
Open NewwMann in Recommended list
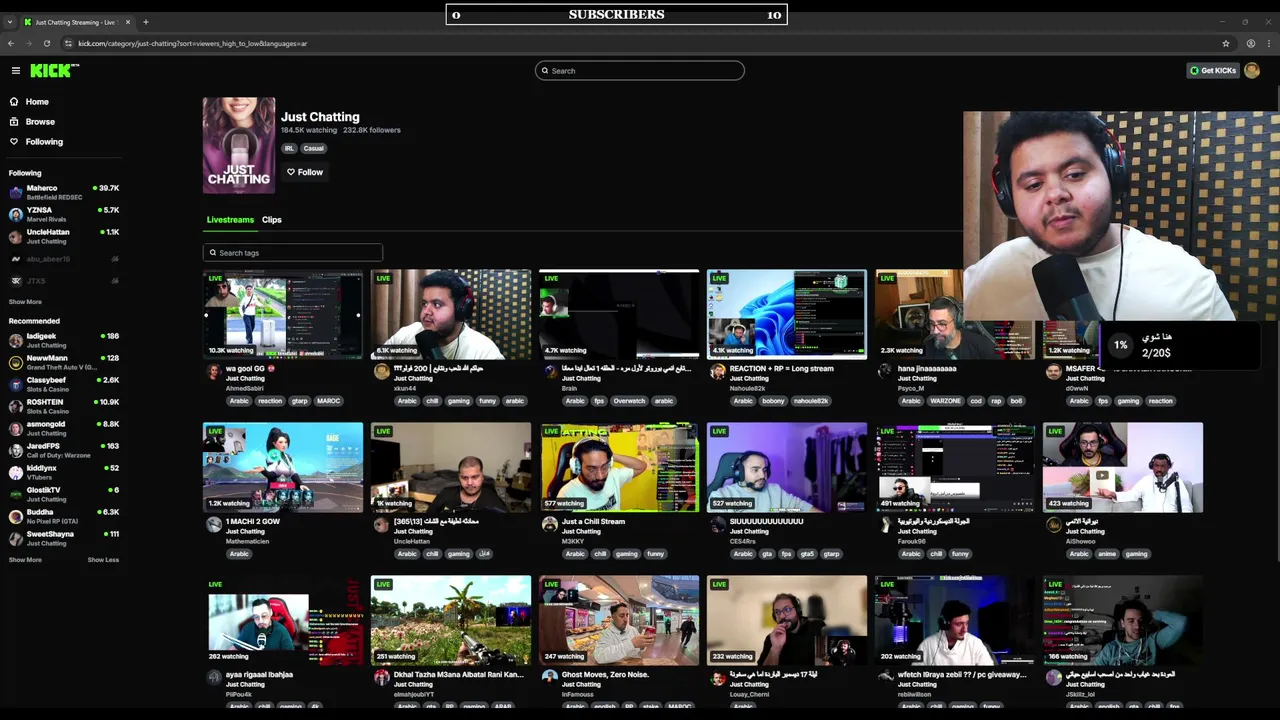63,362
